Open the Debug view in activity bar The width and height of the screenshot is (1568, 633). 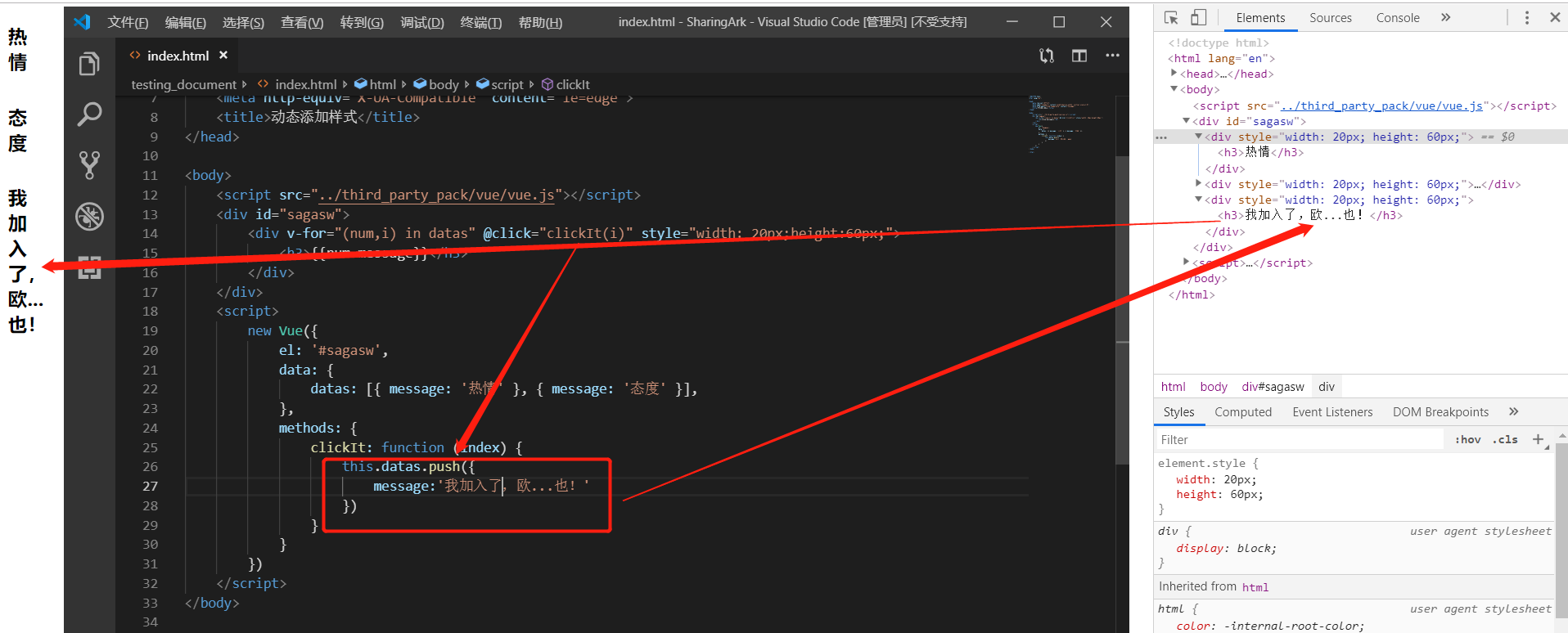[89, 216]
